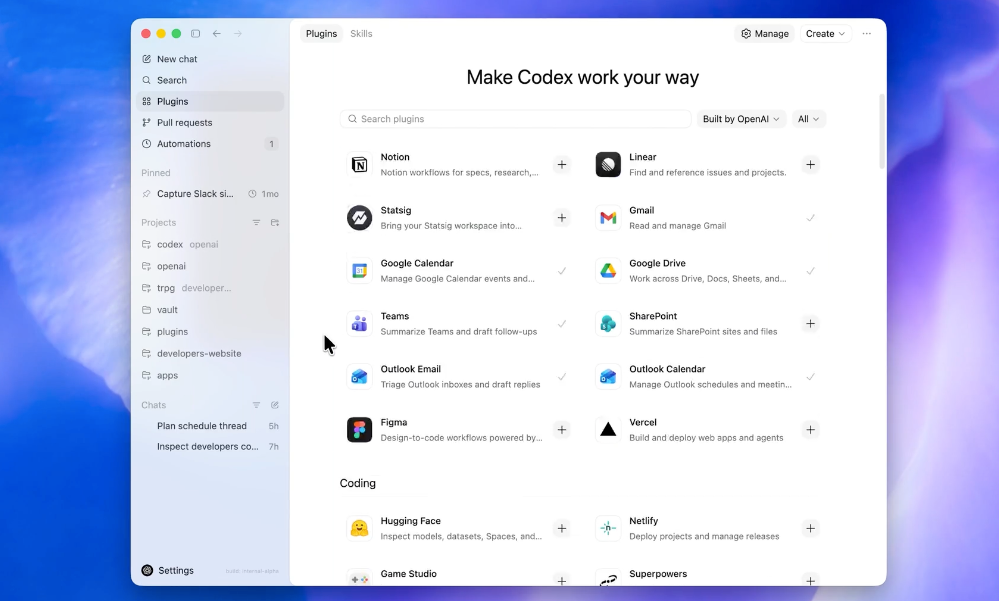Click the Search plugins input field
999x601 pixels.
[515, 119]
